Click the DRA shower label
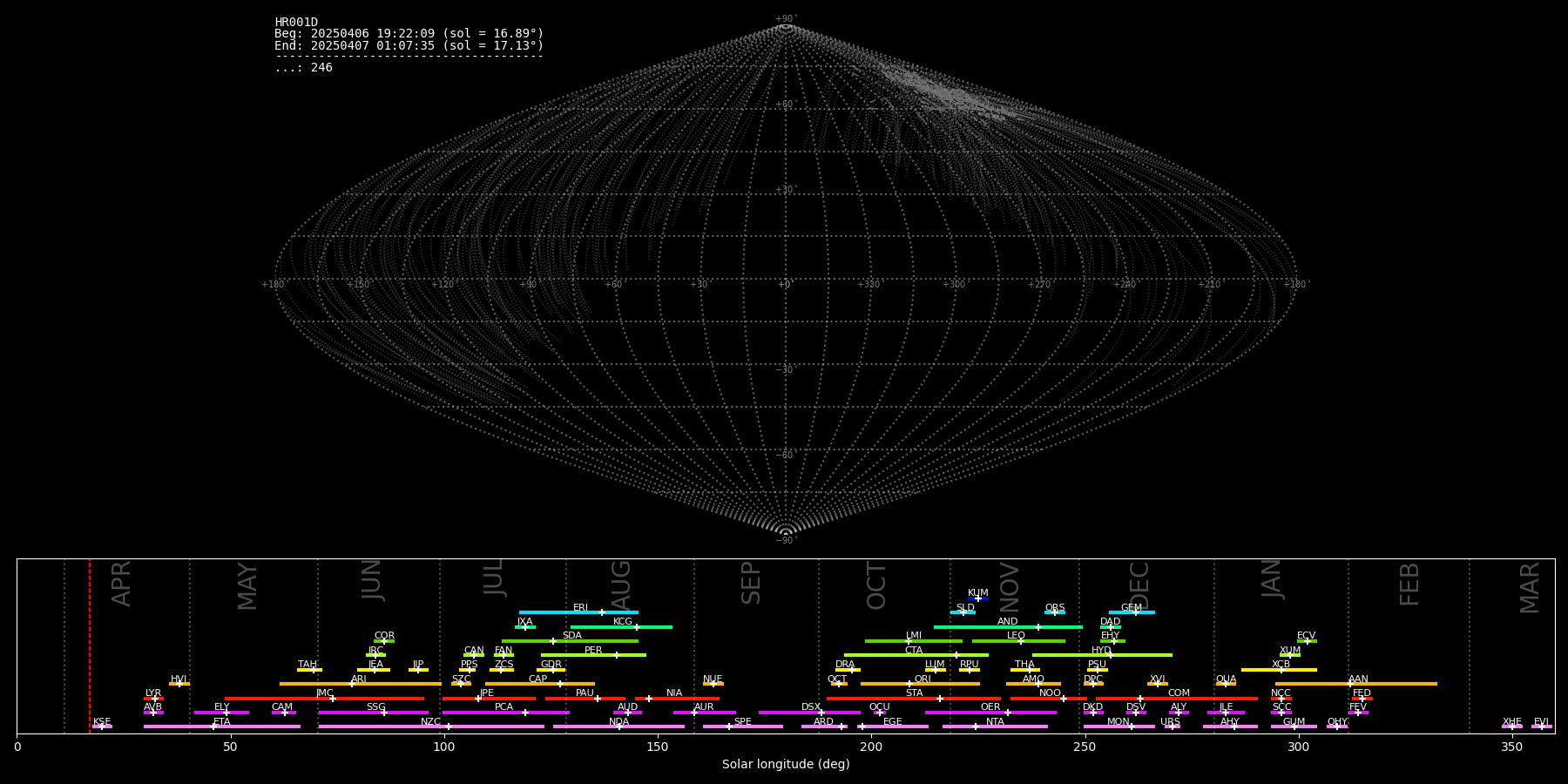 pos(845,665)
